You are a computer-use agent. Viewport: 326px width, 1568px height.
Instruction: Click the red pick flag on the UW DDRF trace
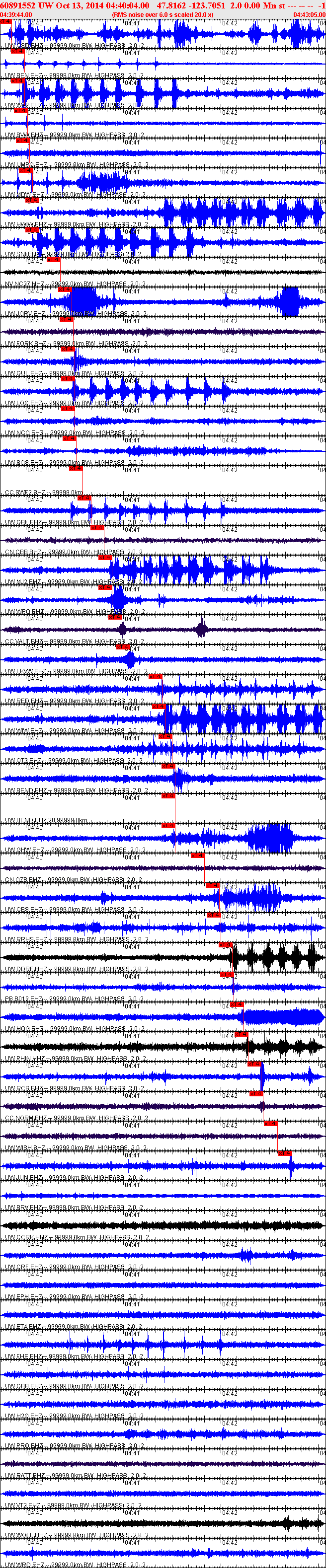(x=226, y=945)
